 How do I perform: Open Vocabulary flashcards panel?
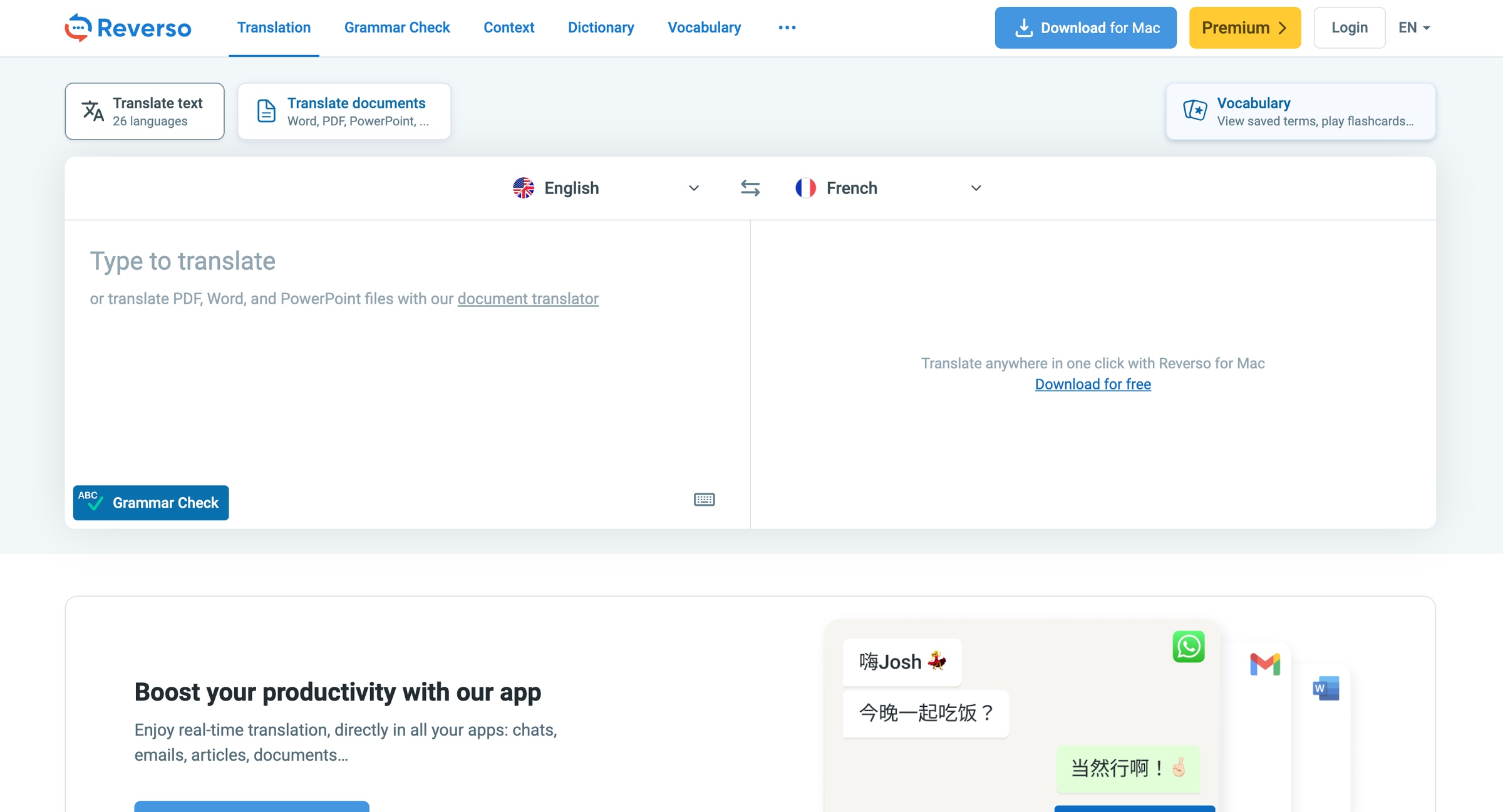tap(1301, 111)
